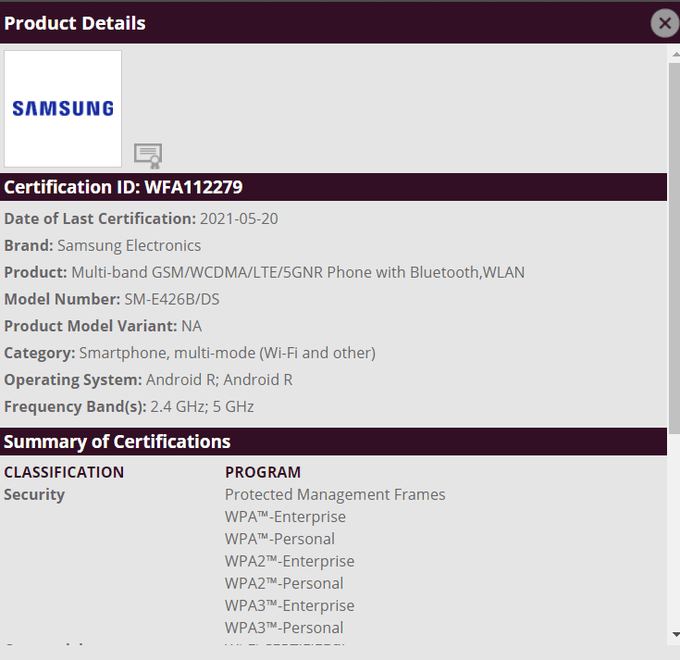680x660 pixels.
Task: Select the certification date 2021-05-20
Action: click(x=239, y=219)
